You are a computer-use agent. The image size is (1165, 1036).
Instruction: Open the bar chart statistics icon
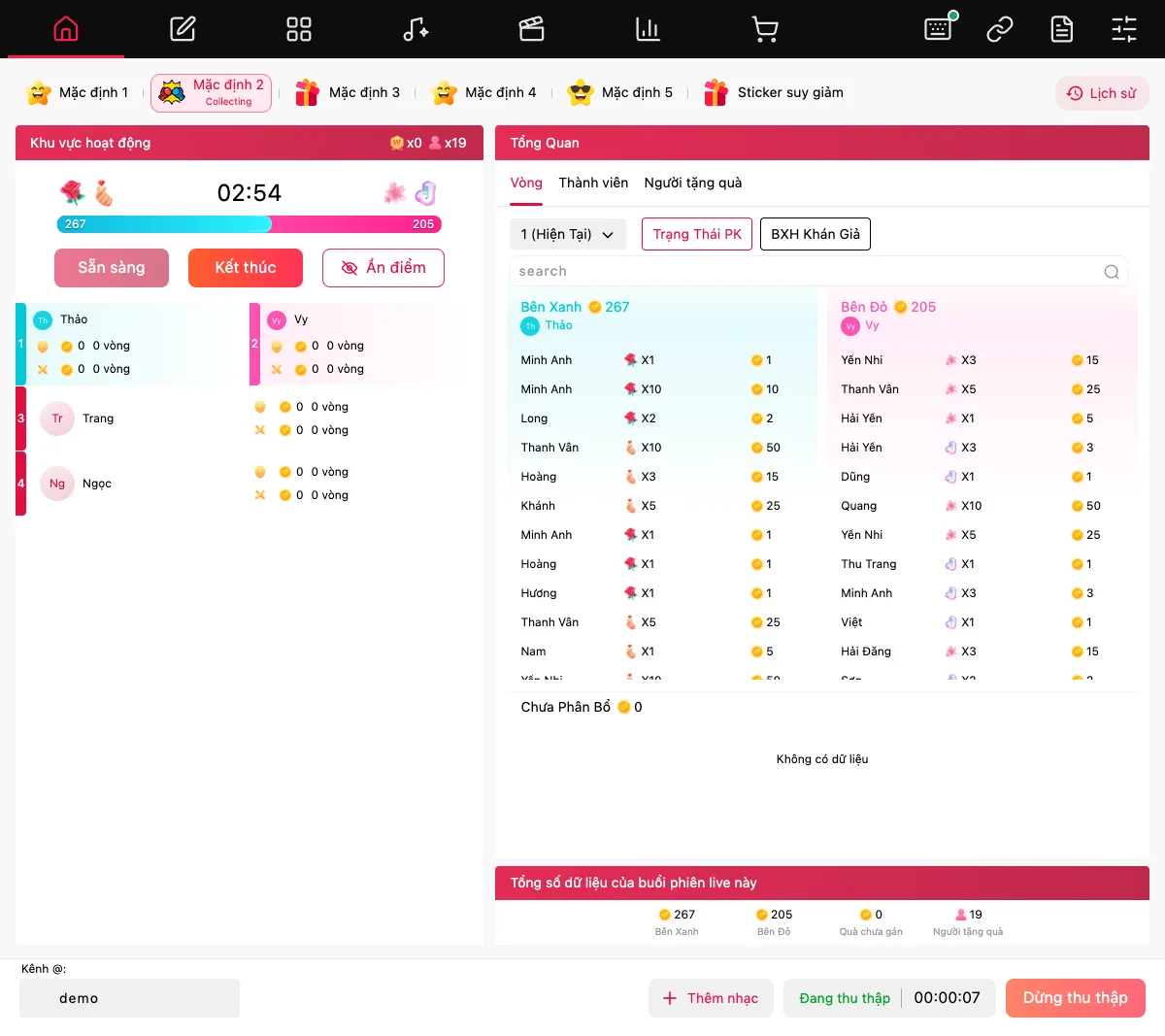[x=649, y=29]
